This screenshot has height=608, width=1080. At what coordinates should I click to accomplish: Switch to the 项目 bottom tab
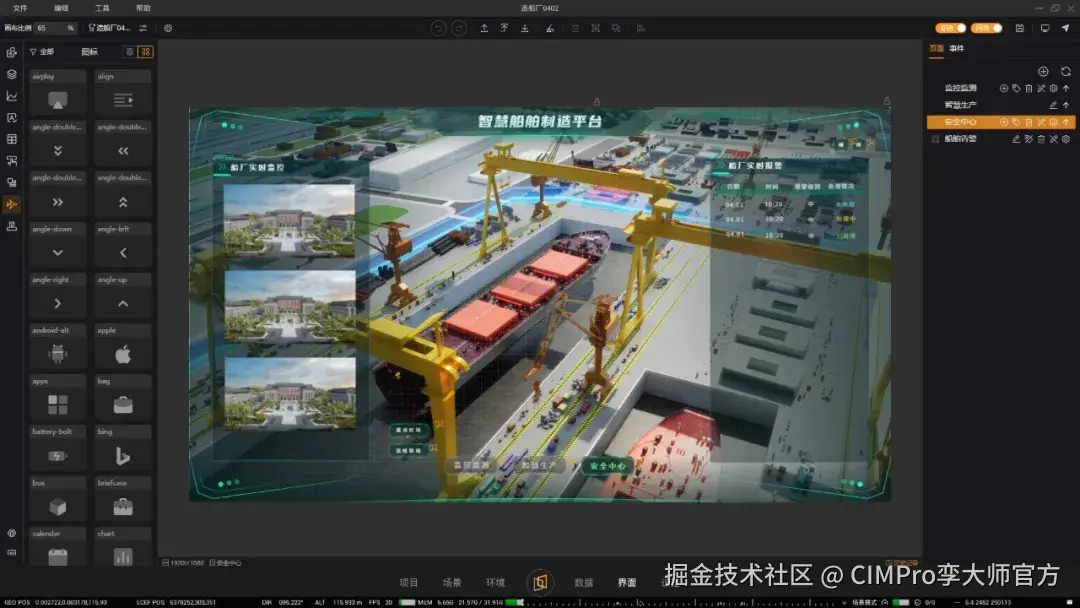pos(408,583)
